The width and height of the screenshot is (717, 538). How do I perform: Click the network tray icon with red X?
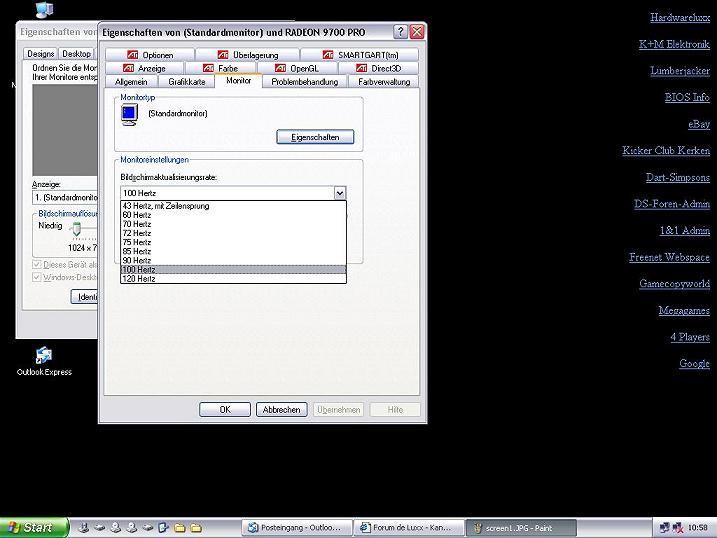click(x=677, y=528)
